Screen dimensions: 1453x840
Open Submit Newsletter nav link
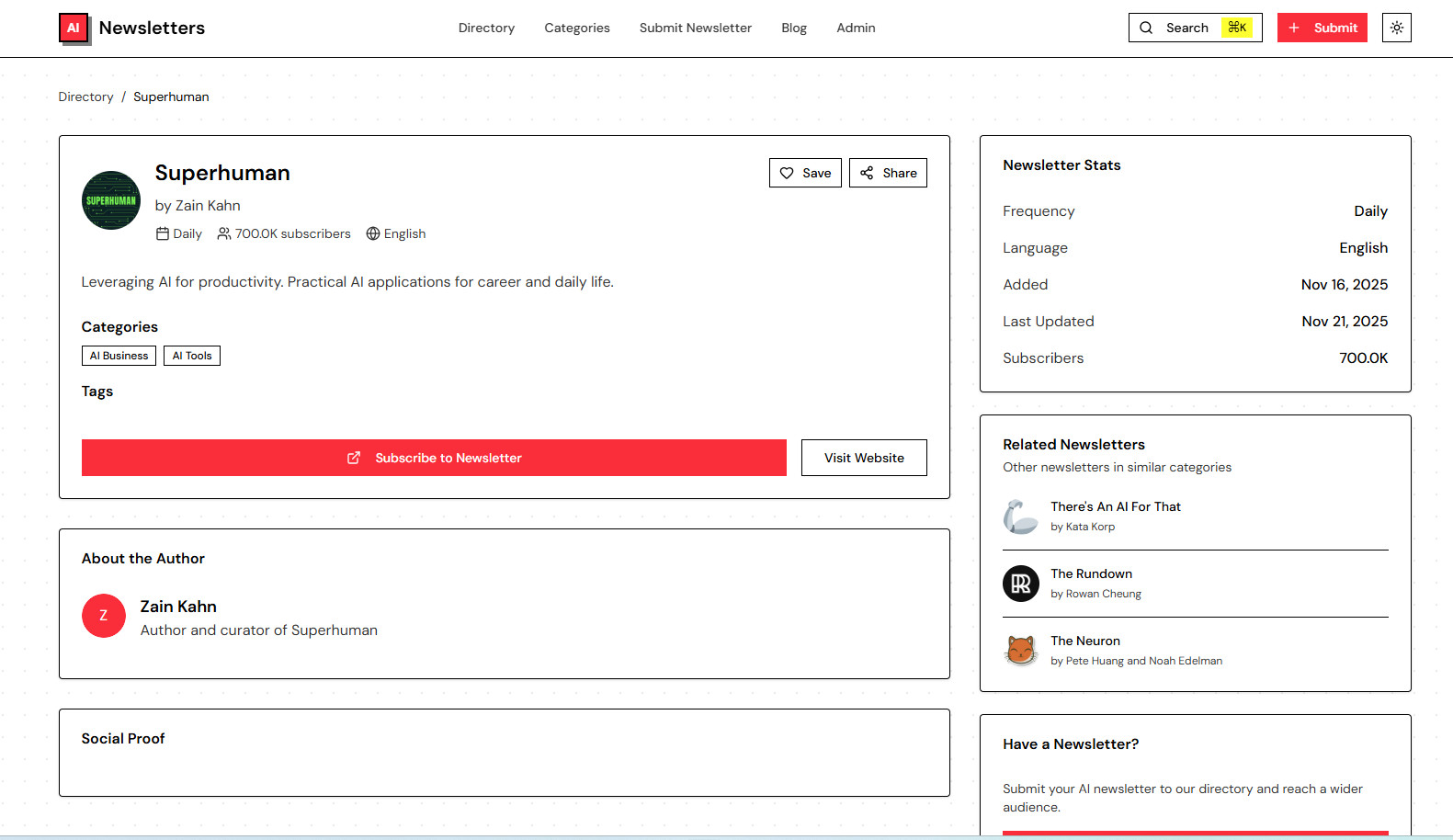[x=696, y=28]
